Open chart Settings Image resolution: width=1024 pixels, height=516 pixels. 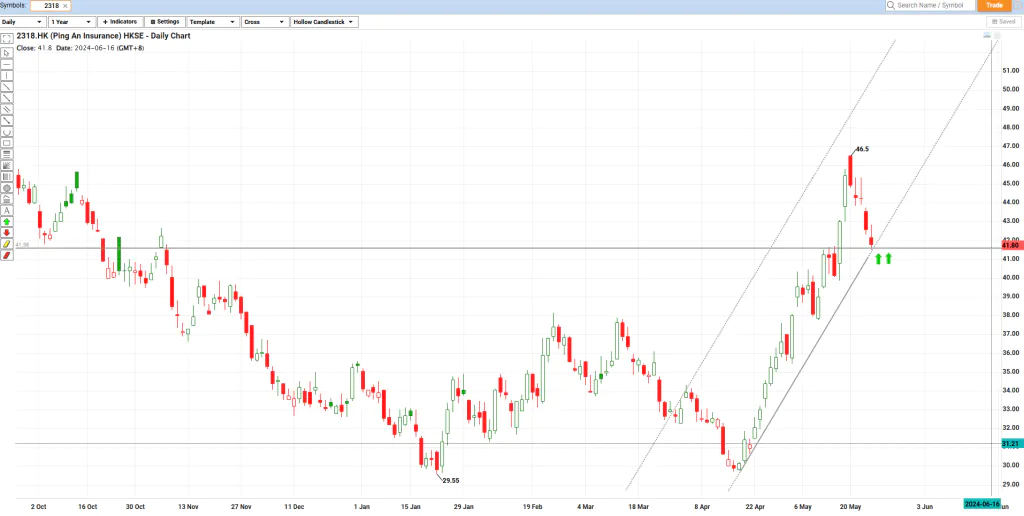[164, 21]
